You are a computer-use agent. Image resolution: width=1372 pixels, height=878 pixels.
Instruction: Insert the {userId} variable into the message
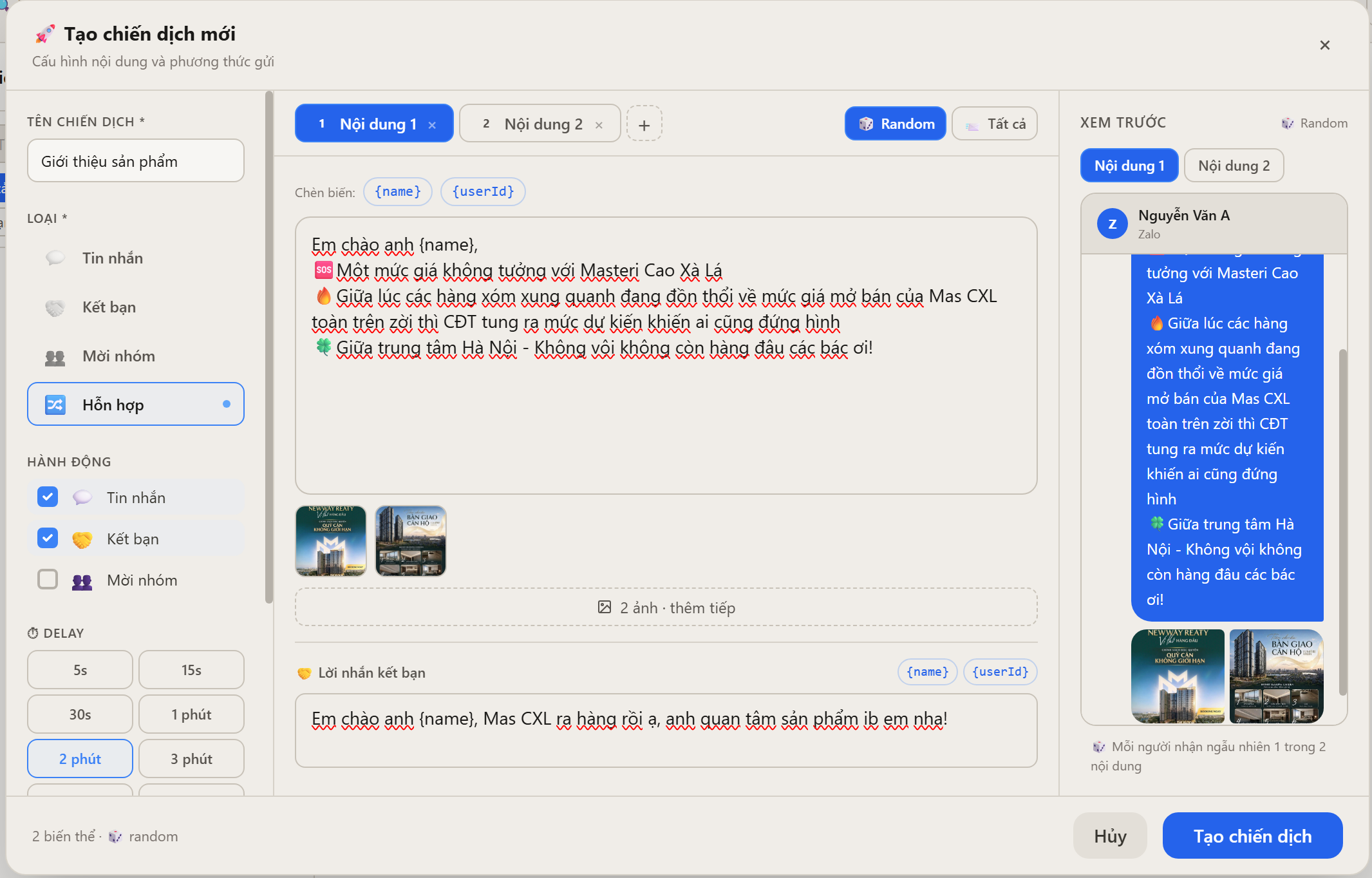(x=483, y=192)
